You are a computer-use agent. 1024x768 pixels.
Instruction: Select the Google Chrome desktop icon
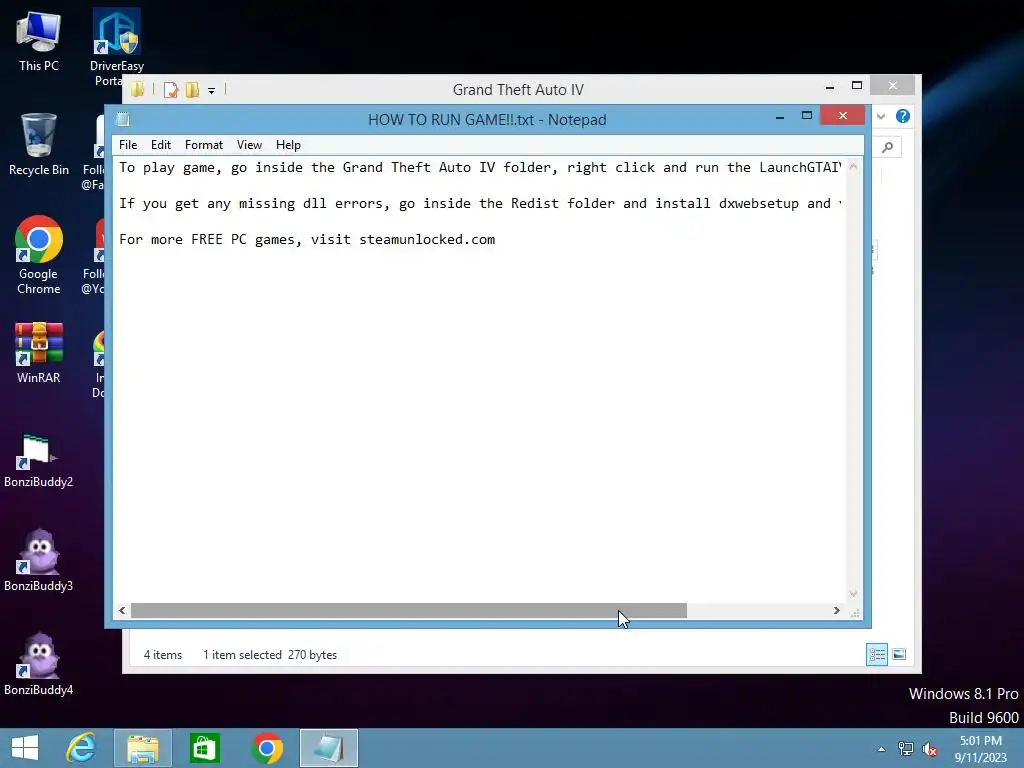tap(39, 255)
